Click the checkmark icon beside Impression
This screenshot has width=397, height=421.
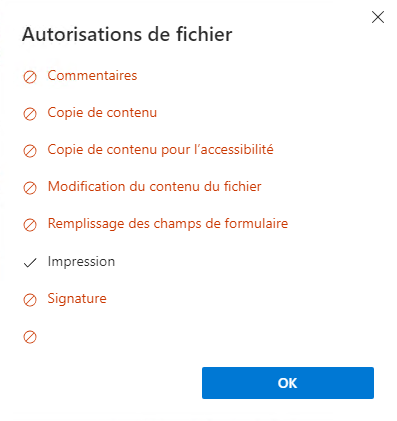30,263
